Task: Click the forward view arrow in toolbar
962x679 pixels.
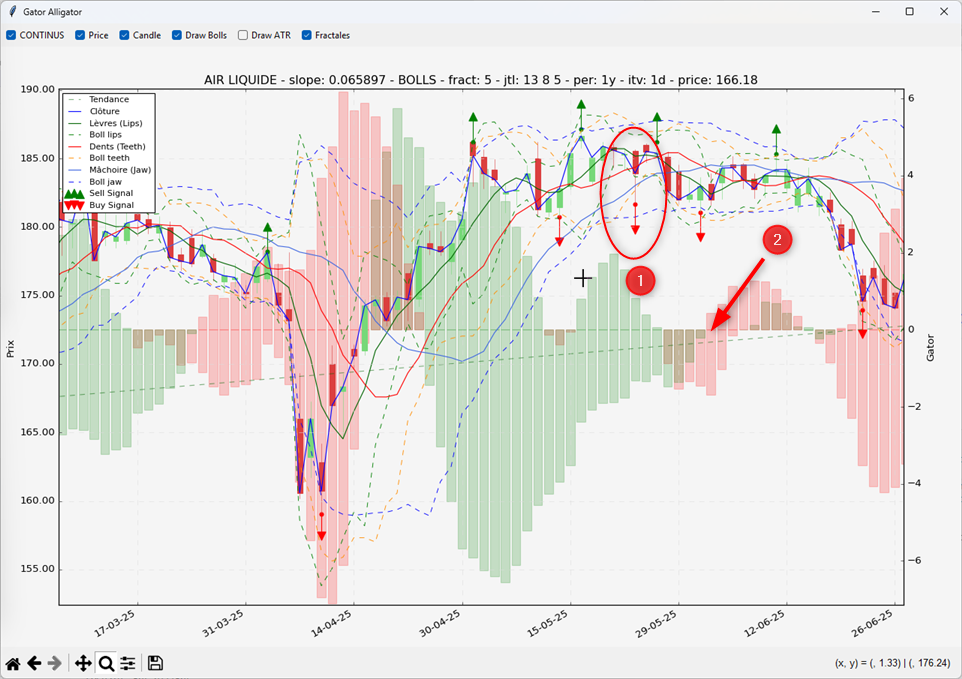Action: [55, 663]
